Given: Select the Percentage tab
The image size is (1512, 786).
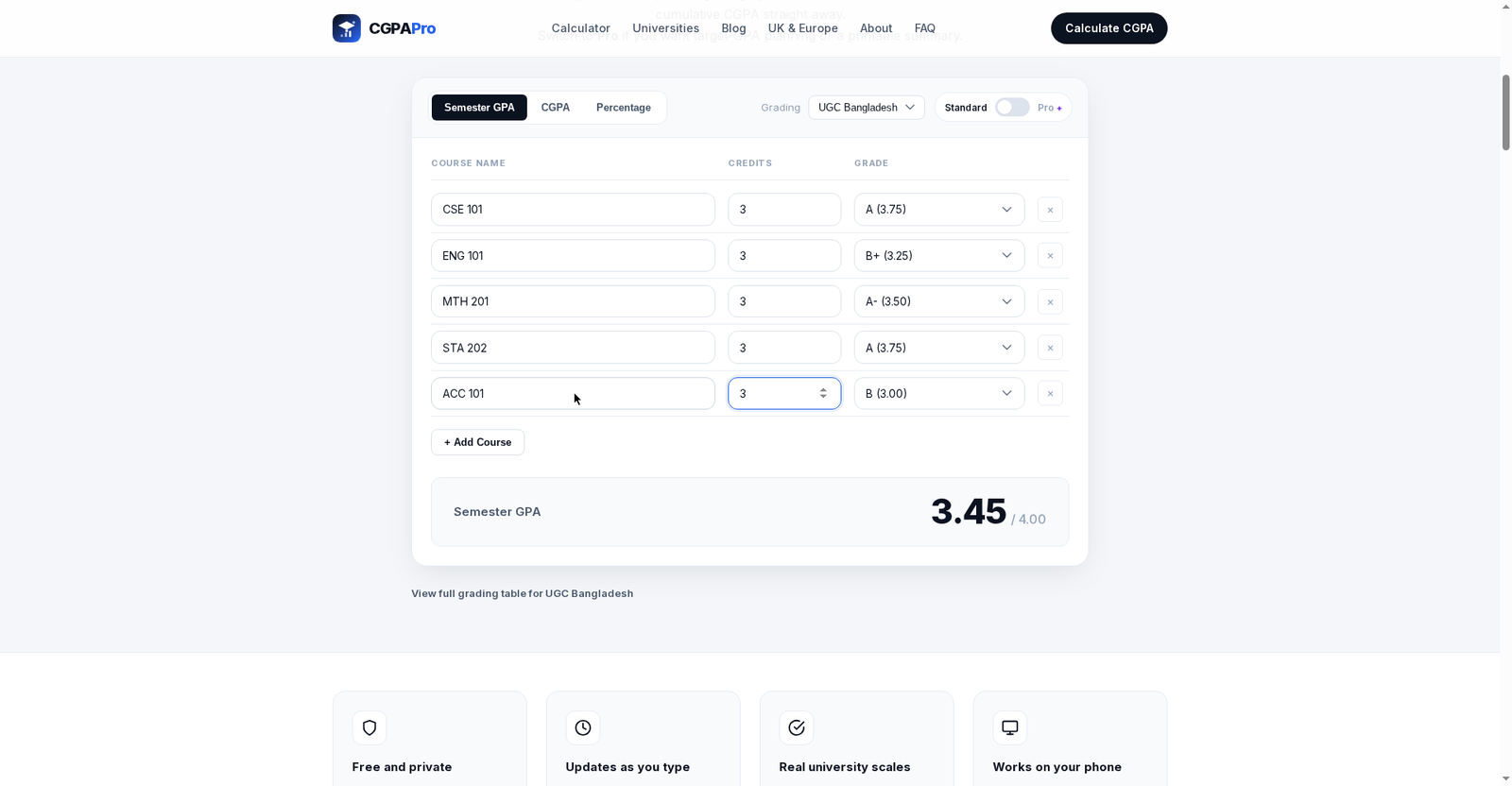Looking at the screenshot, I should pos(624,108).
